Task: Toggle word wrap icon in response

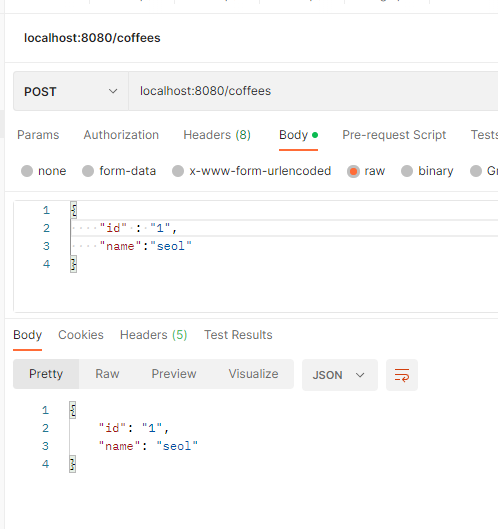Action: point(402,375)
